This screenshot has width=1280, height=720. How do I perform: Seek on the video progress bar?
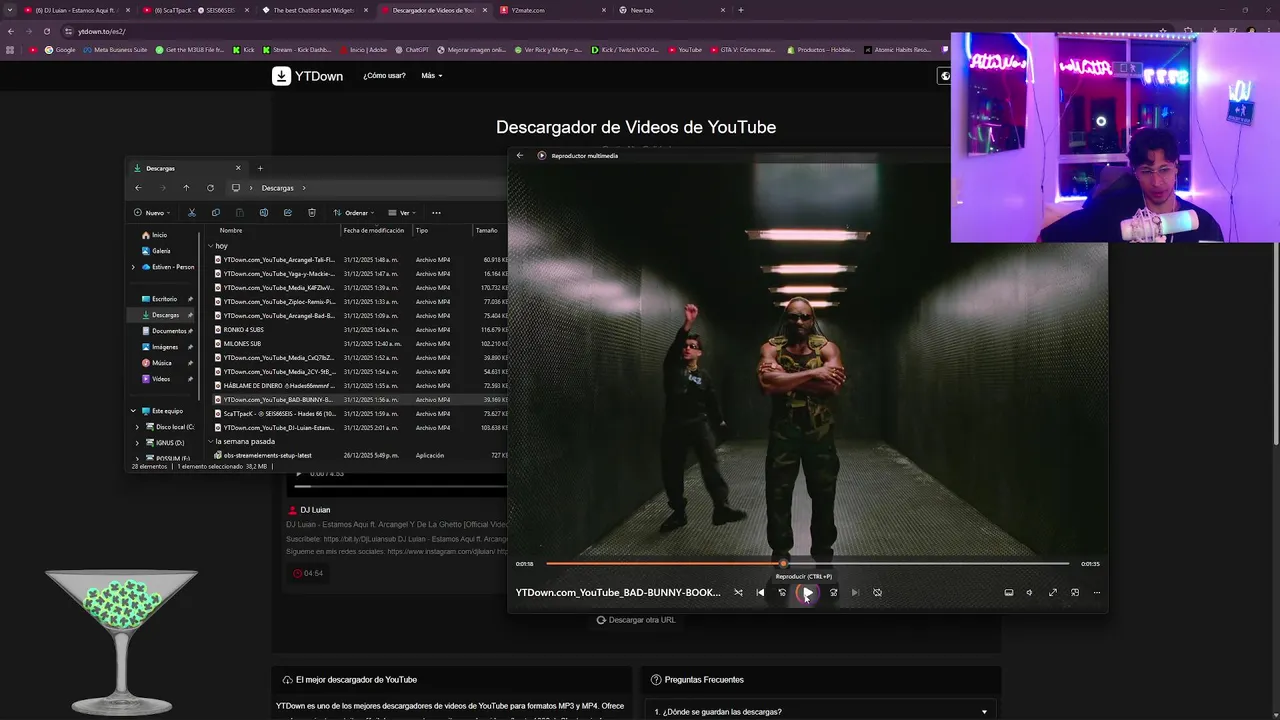tap(807, 563)
